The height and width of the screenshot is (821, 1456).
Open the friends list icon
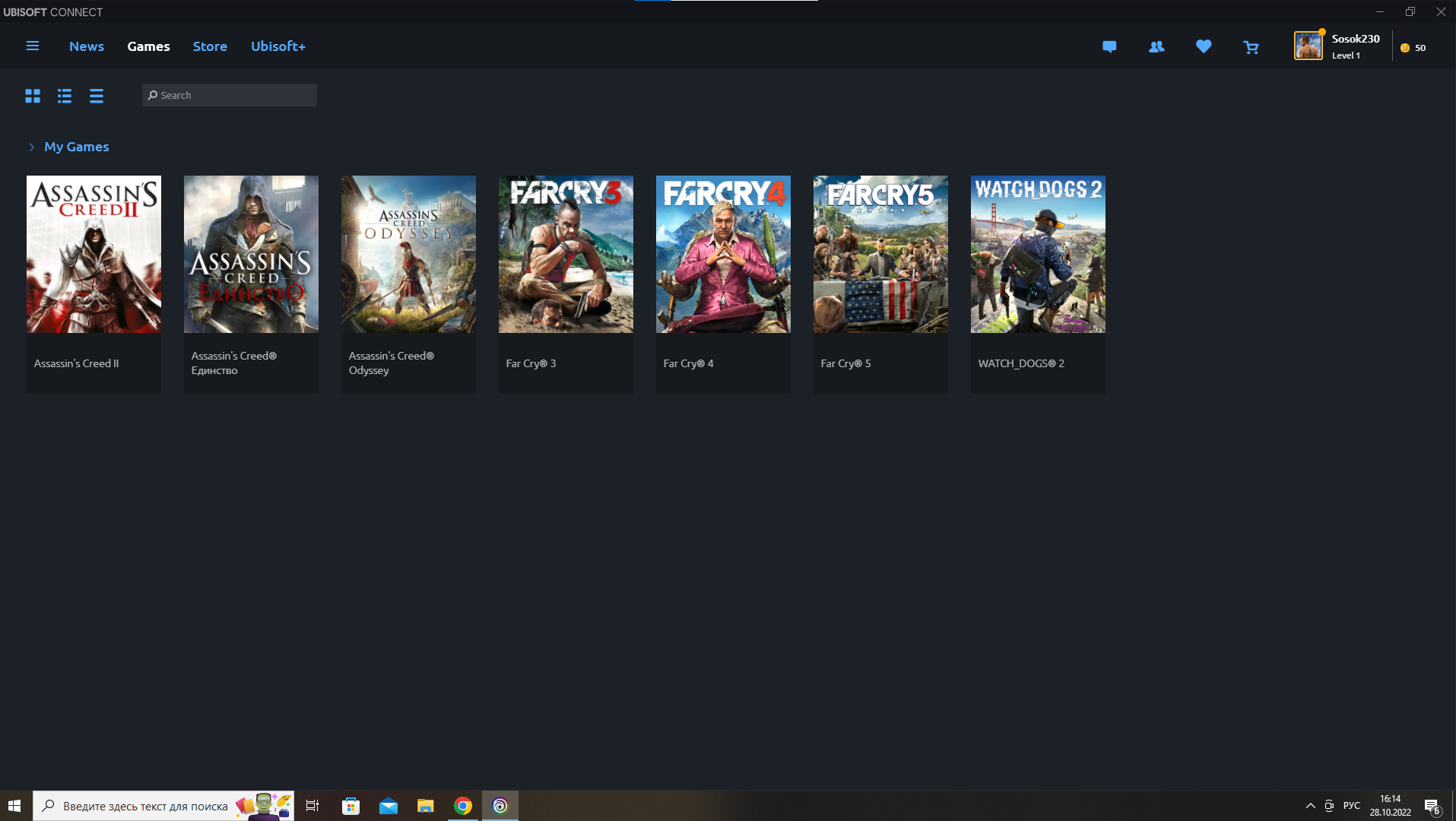click(1156, 47)
